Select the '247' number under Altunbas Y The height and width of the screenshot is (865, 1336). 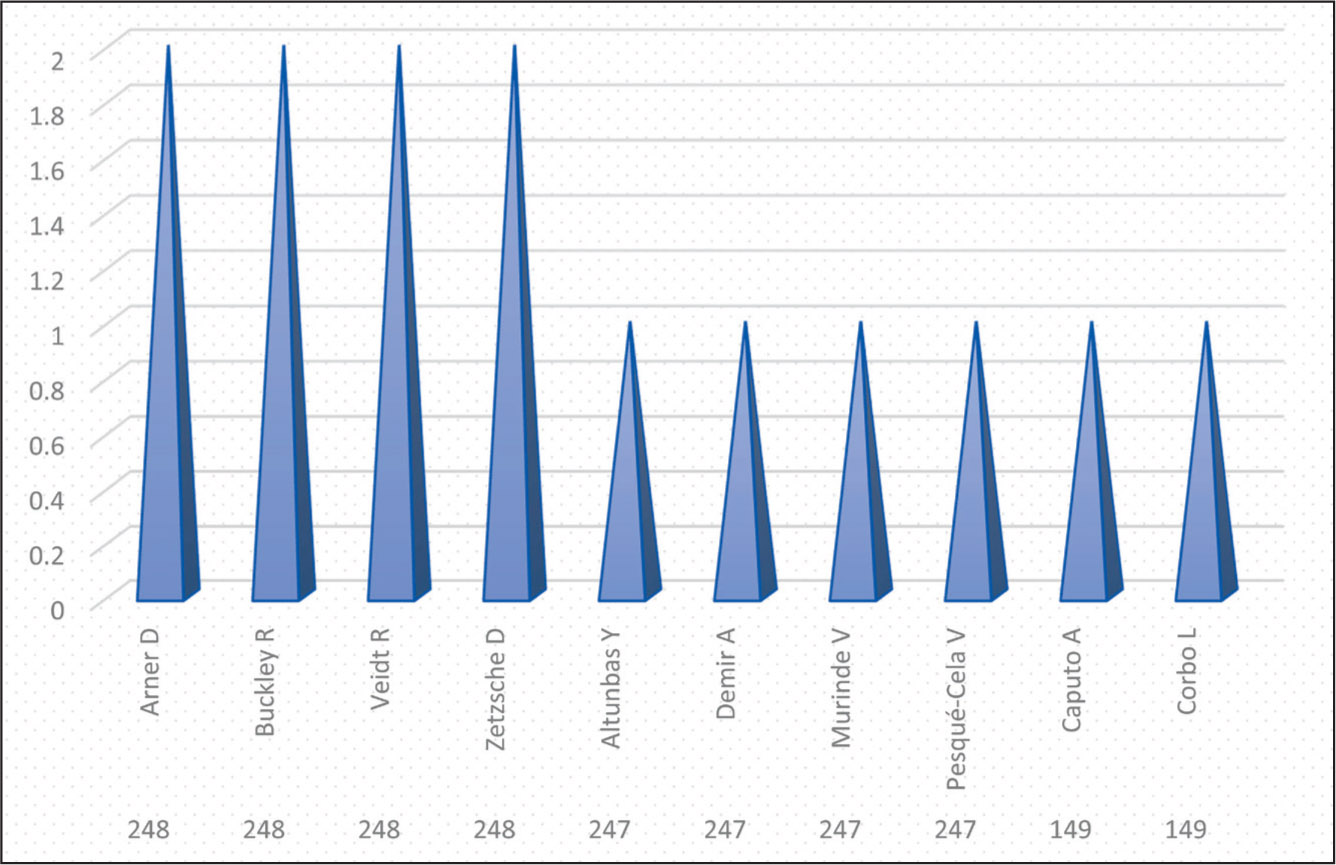tap(610, 829)
